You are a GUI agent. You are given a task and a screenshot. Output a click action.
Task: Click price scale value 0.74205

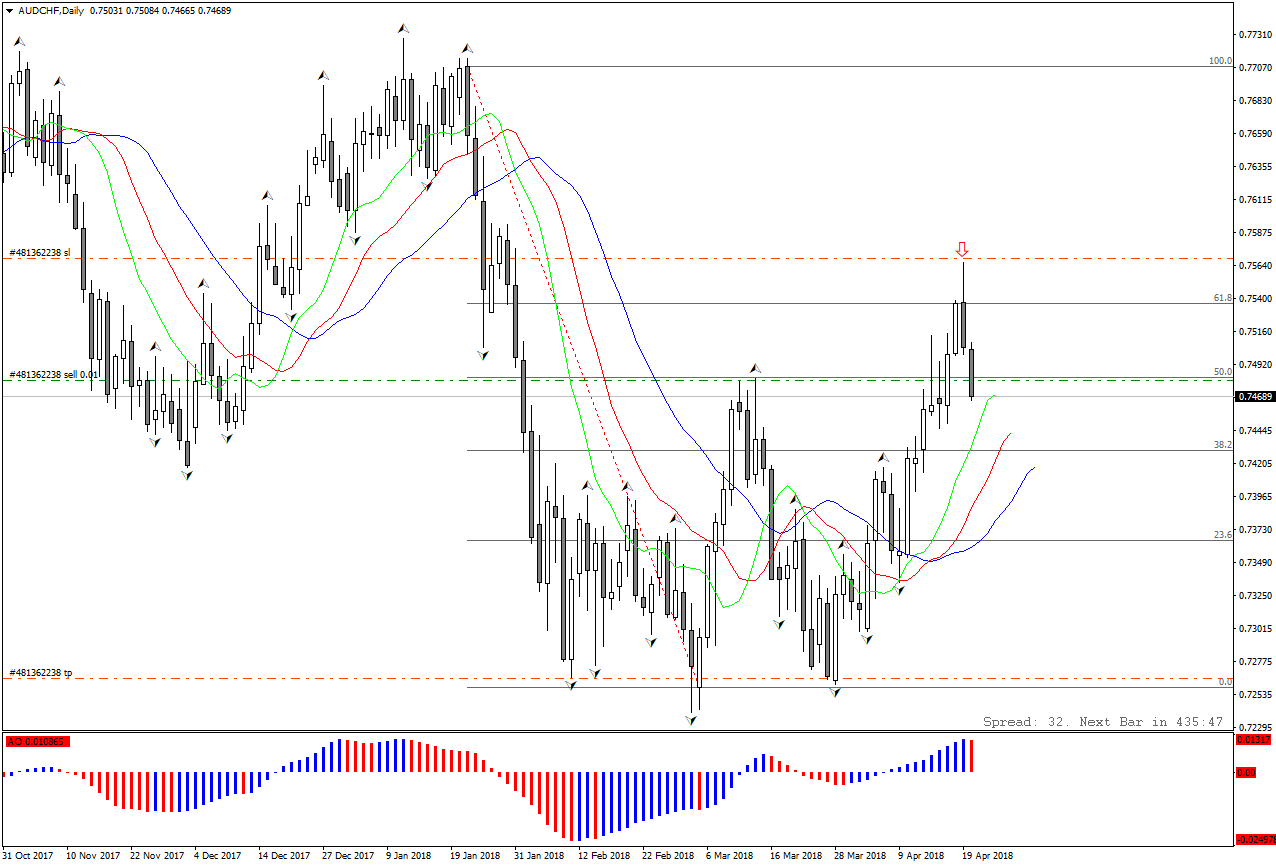1256,464
